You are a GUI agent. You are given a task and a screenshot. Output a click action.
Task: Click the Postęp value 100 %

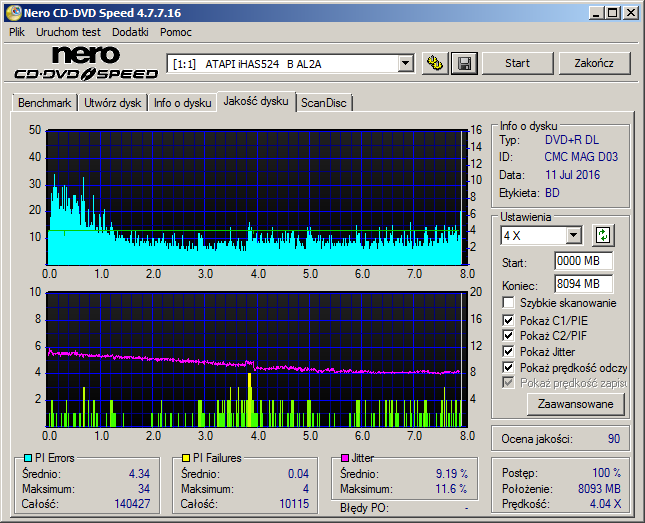tap(606, 473)
